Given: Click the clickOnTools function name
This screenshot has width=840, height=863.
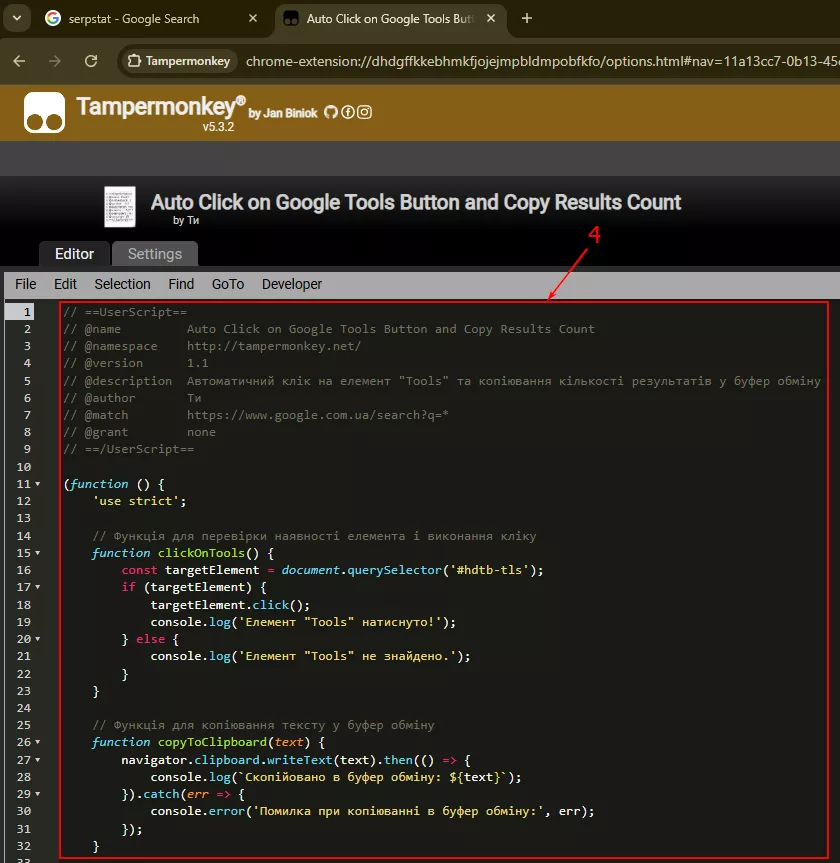Looking at the screenshot, I should click(201, 553).
